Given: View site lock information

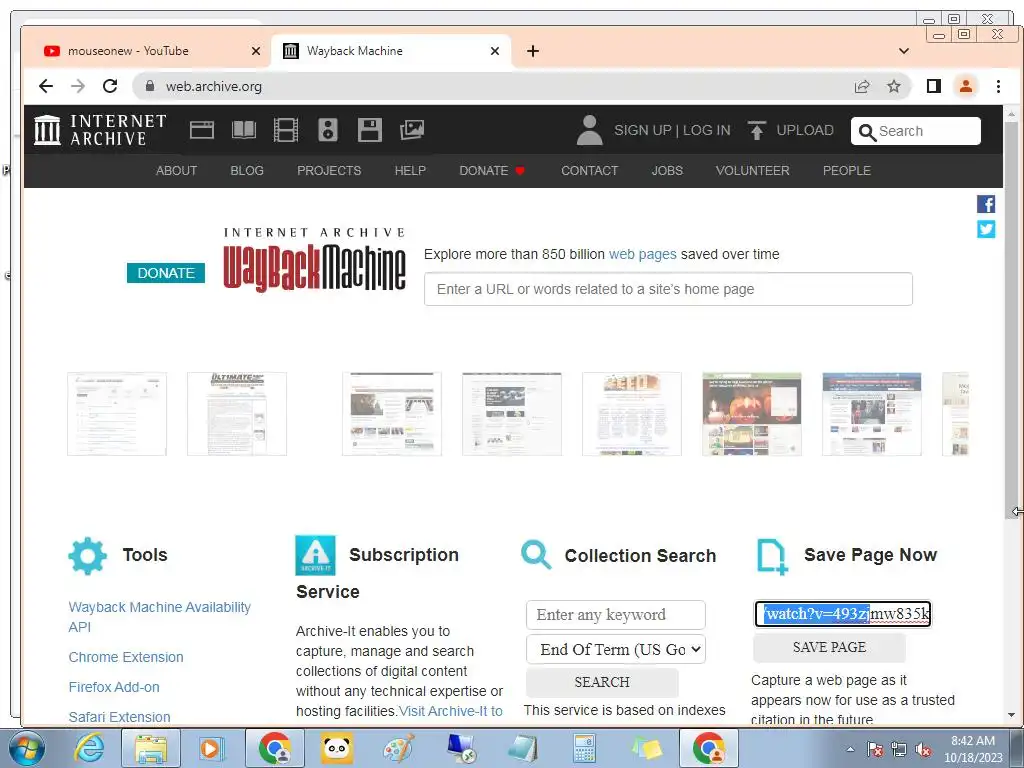Looking at the screenshot, I should click(x=150, y=86).
